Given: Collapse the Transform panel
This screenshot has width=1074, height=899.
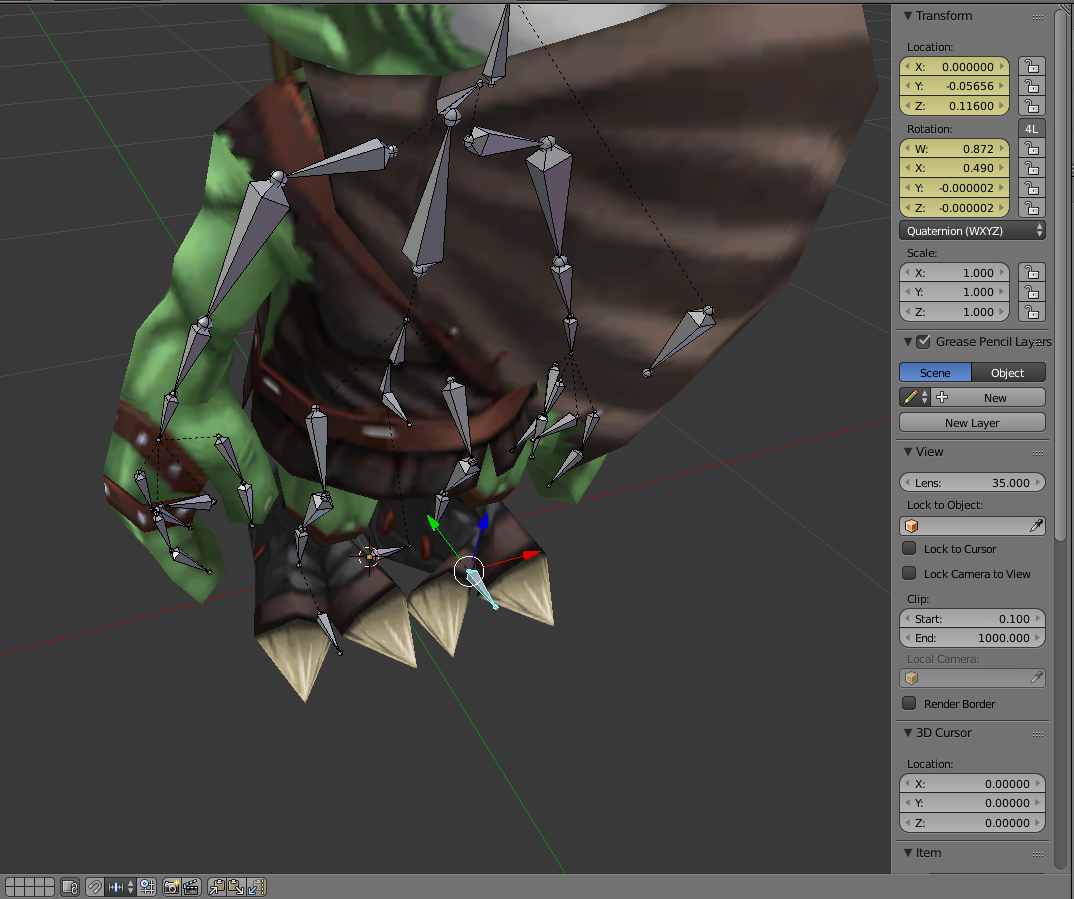Looking at the screenshot, I should [909, 16].
